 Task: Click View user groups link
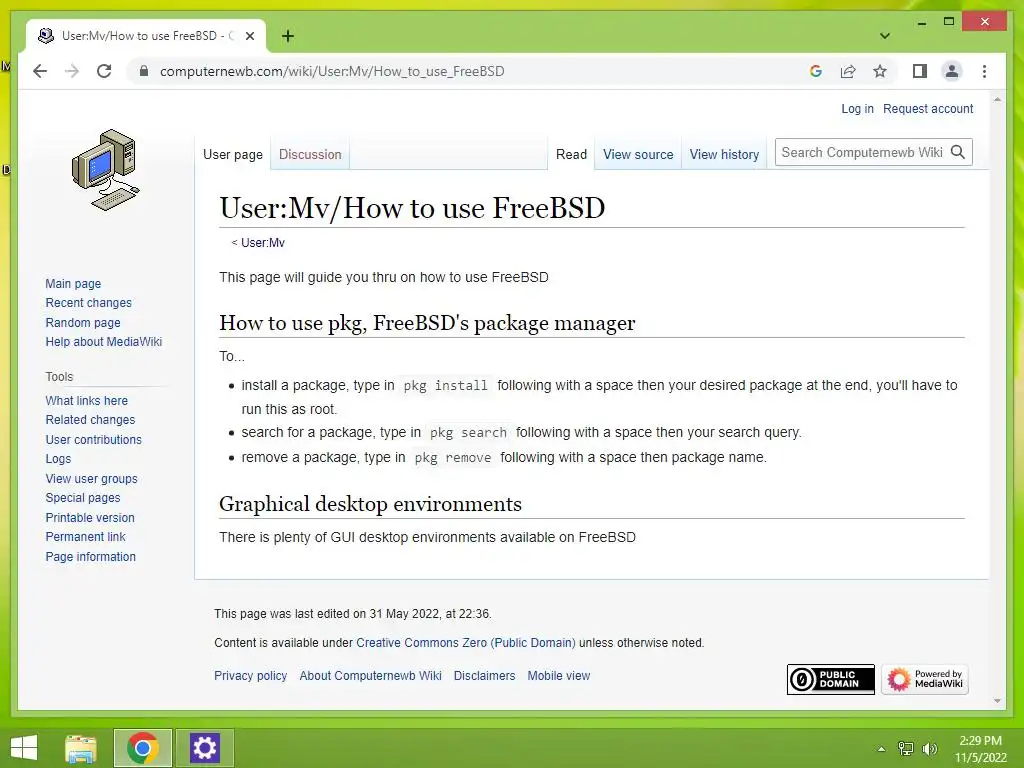[91, 479]
